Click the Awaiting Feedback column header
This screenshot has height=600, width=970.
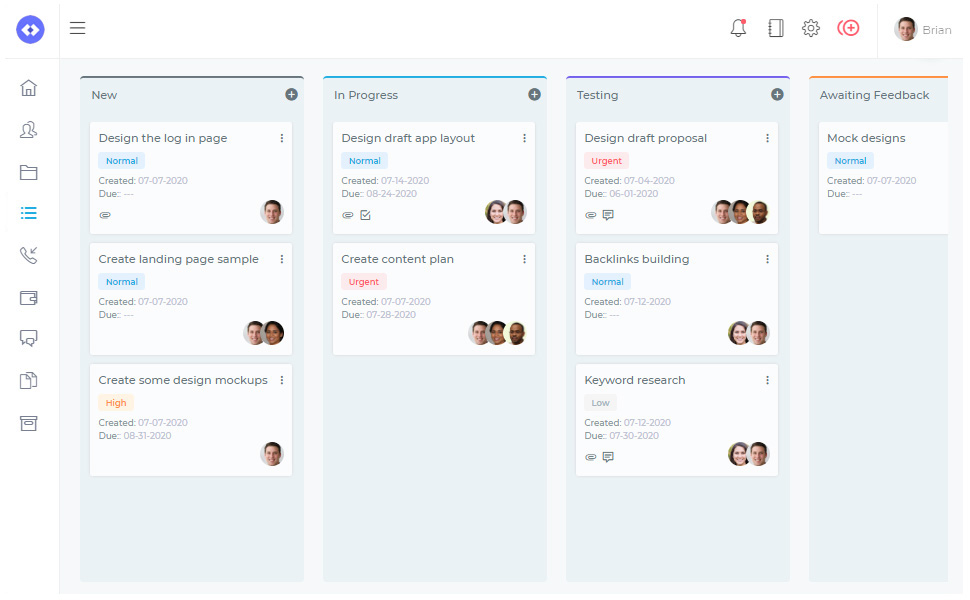[x=874, y=95]
